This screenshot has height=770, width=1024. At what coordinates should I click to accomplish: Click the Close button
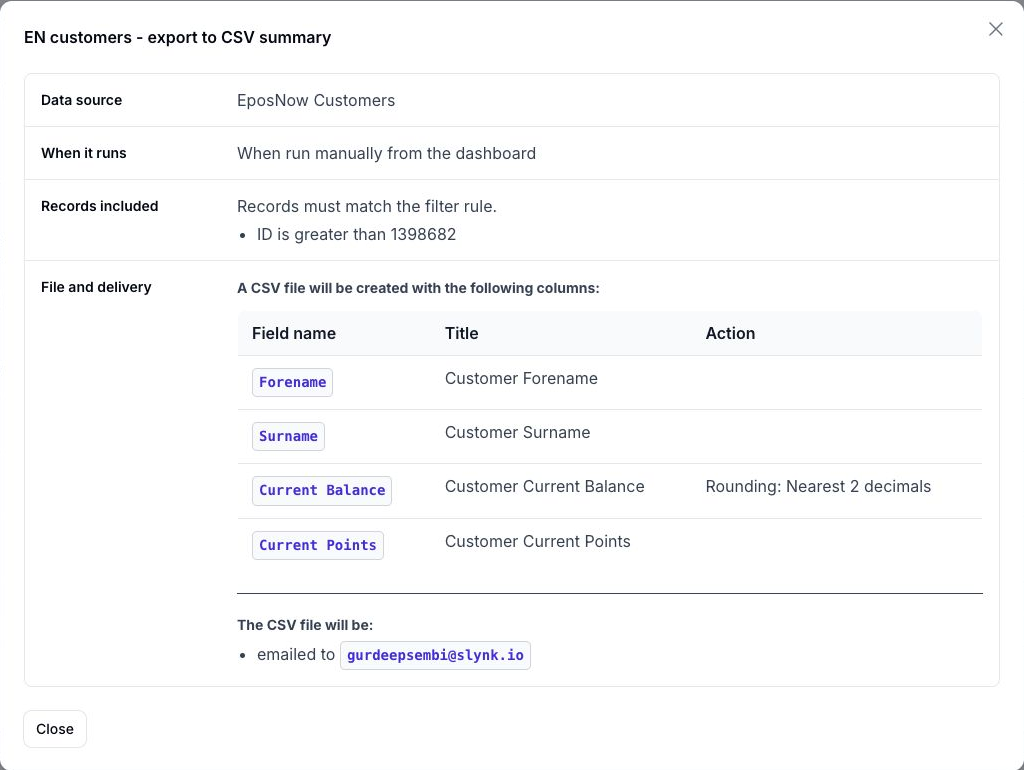click(55, 729)
